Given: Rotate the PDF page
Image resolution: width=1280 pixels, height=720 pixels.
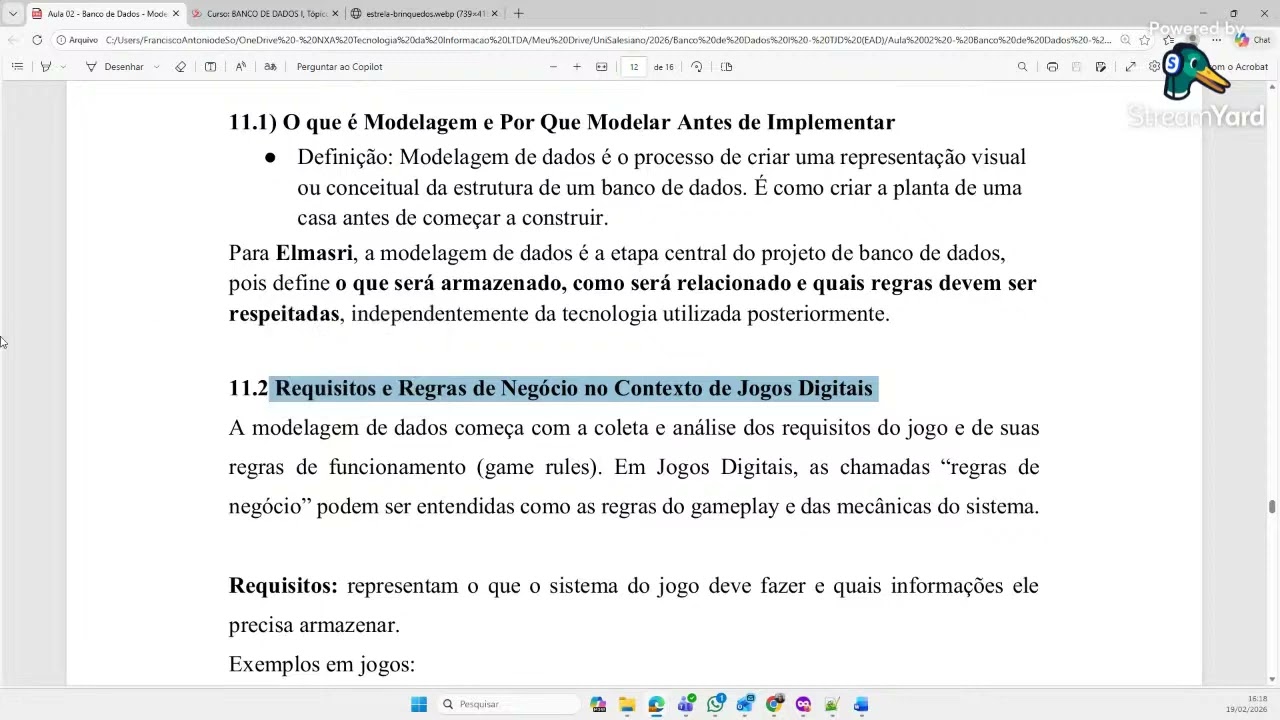Looking at the screenshot, I should (697, 67).
